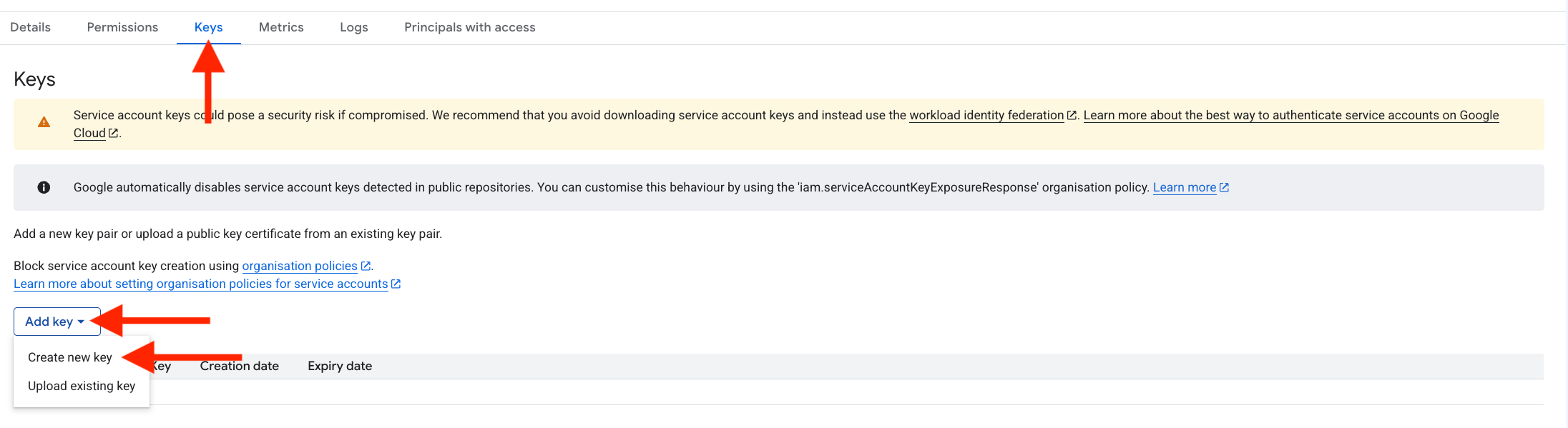Open workload identity federation link

tap(986, 115)
